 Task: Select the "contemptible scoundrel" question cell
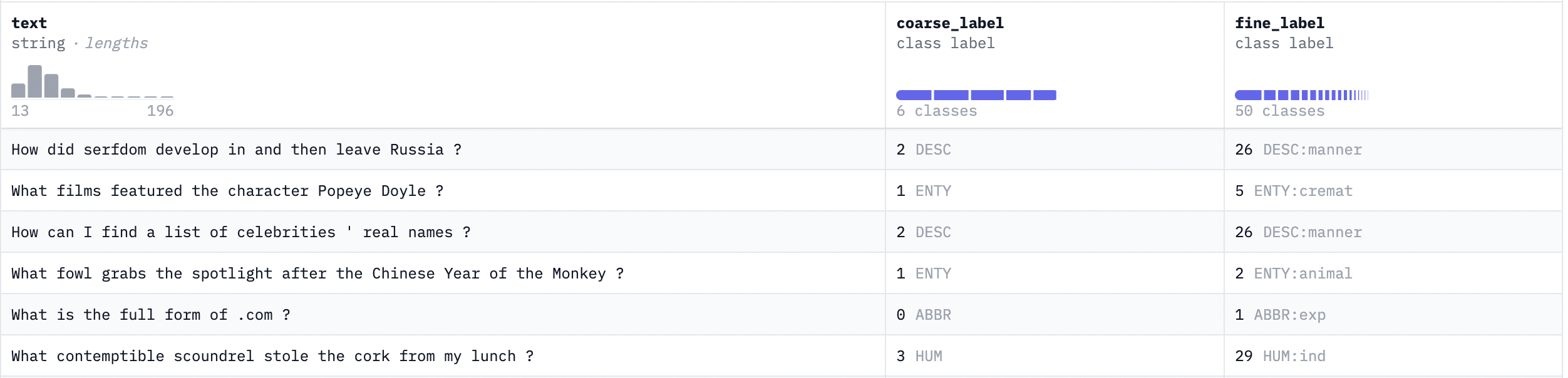pos(272,356)
